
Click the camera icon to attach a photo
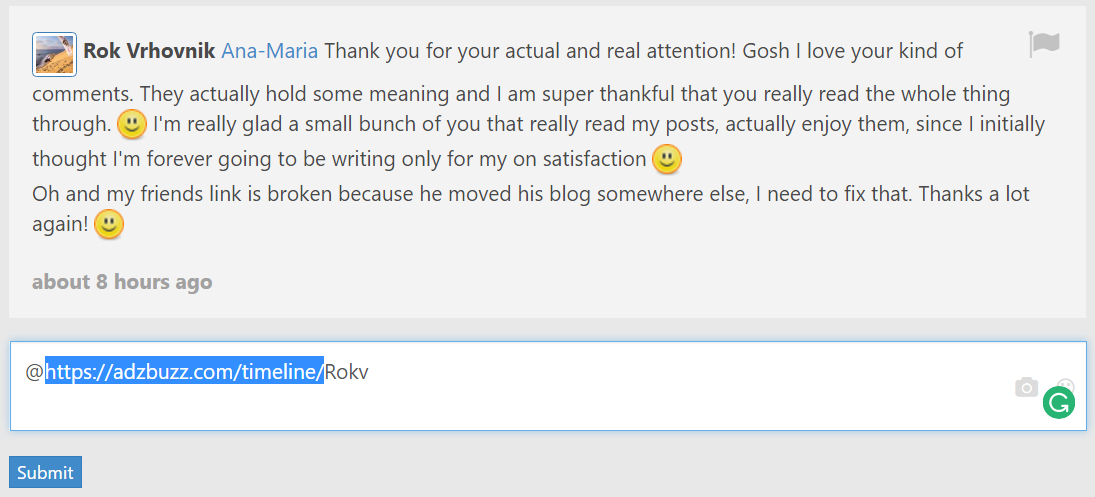pyautogui.click(x=1026, y=388)
